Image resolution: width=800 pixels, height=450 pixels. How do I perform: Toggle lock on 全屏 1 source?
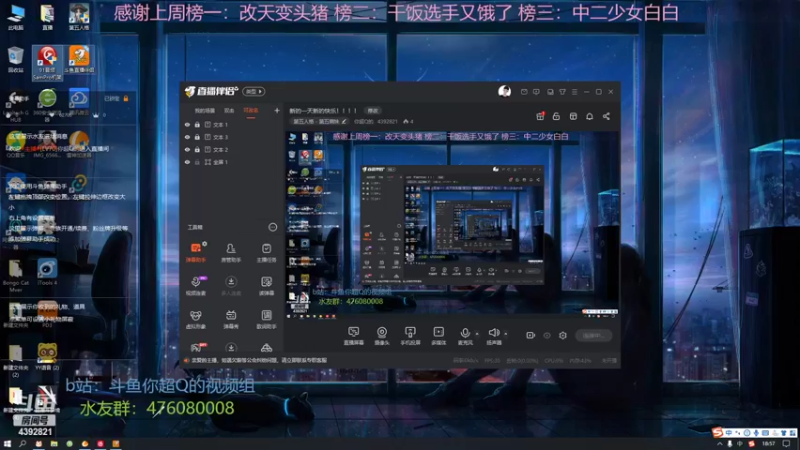coord(197,162)
